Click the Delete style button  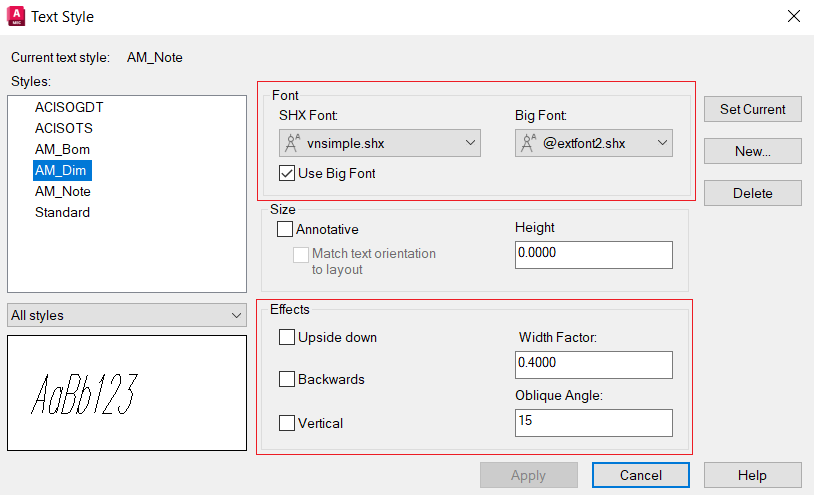pyautogui.click(x=752, y=193)
